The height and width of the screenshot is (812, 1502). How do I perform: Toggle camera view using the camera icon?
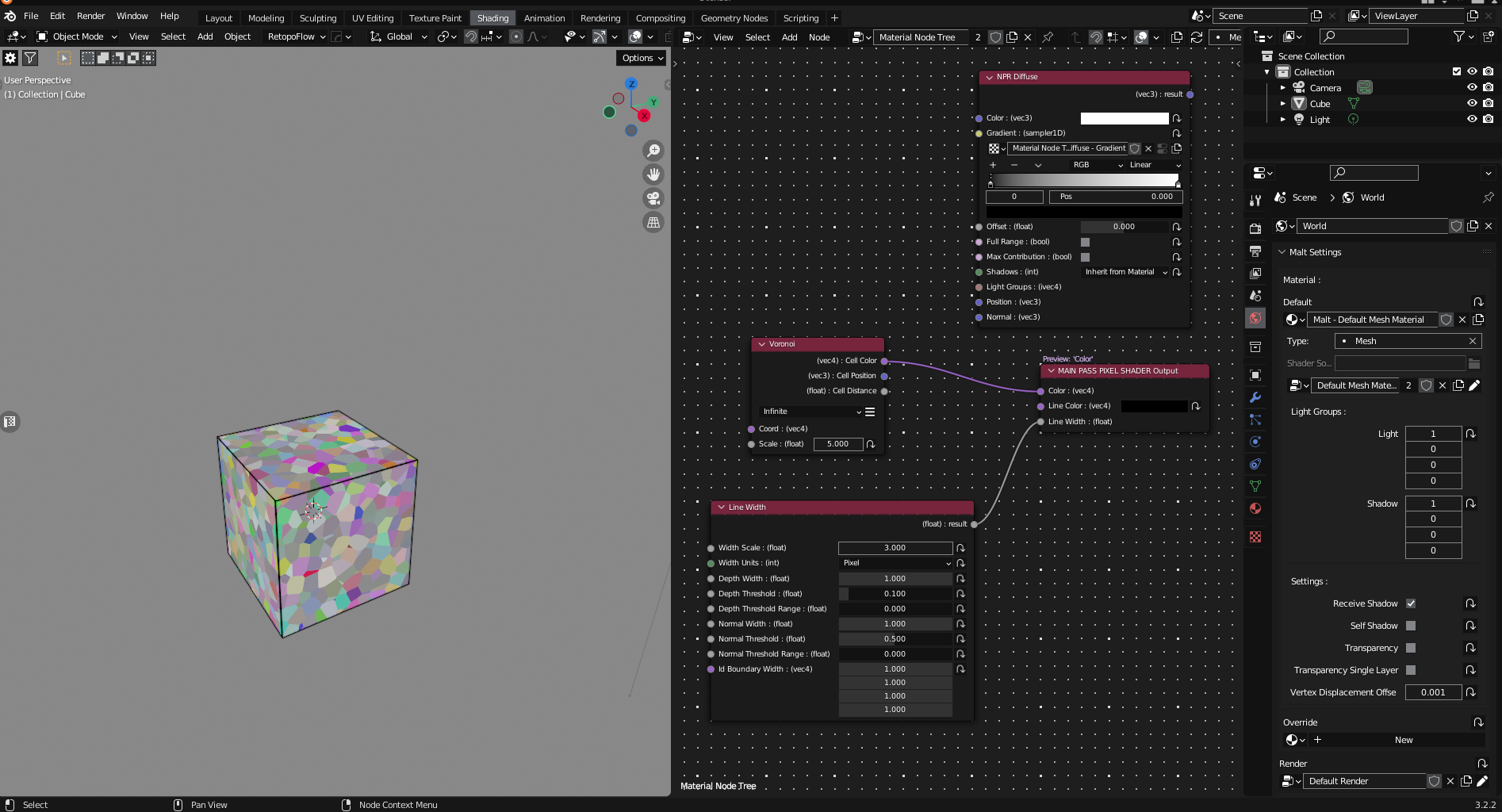click(653, 198)
